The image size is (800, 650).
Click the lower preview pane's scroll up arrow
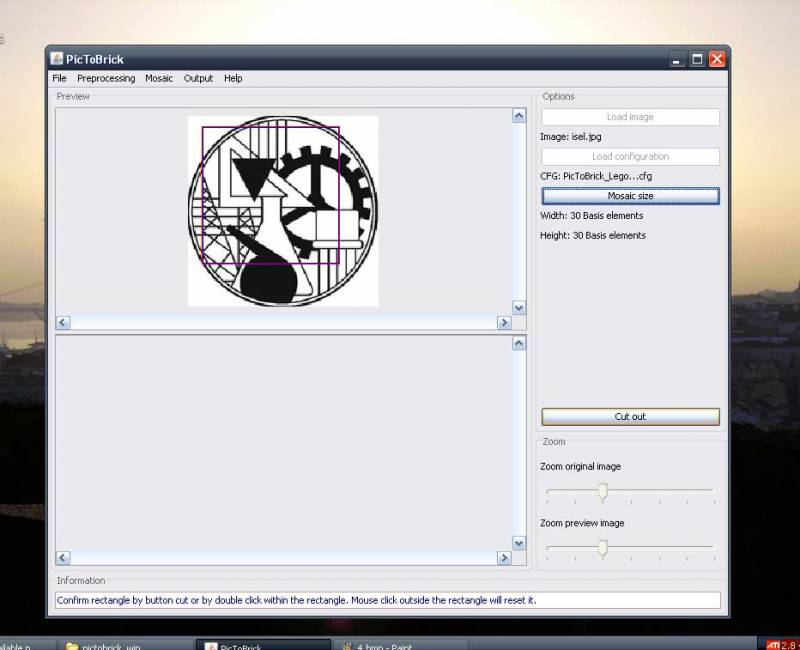tap(518, 343)
